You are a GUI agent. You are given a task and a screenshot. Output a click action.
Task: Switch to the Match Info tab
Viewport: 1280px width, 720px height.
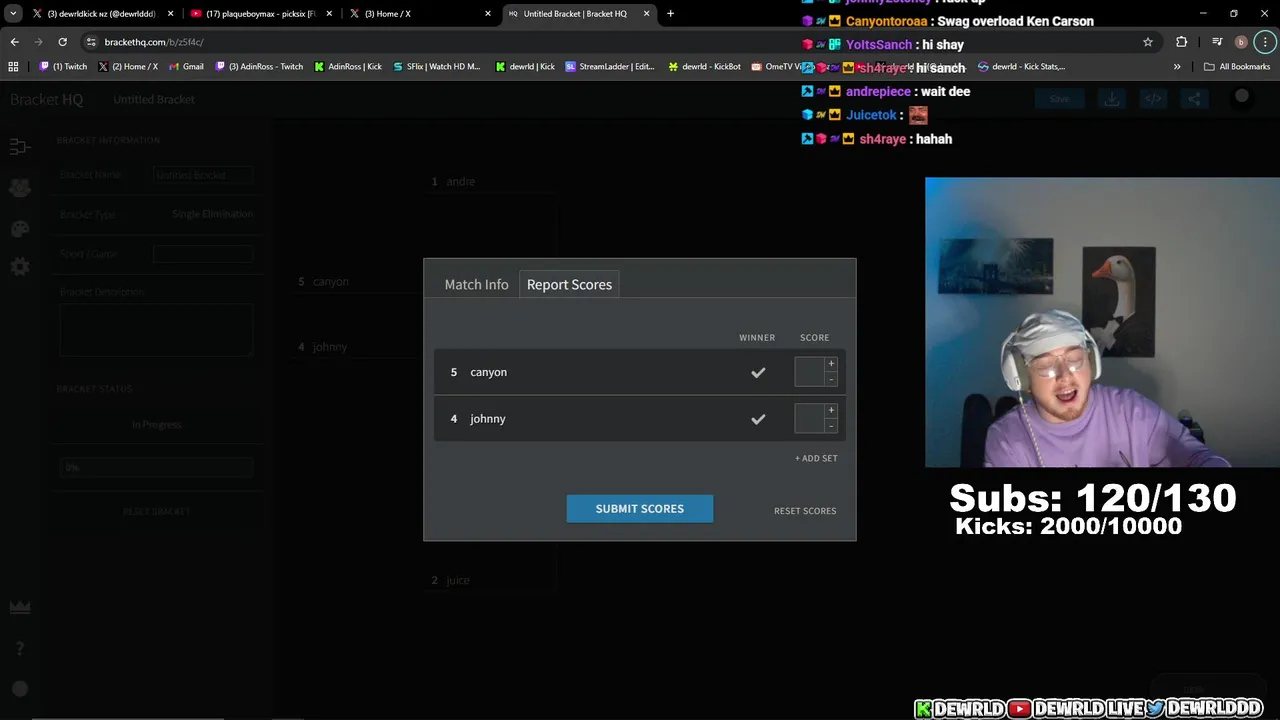[476, 284]
